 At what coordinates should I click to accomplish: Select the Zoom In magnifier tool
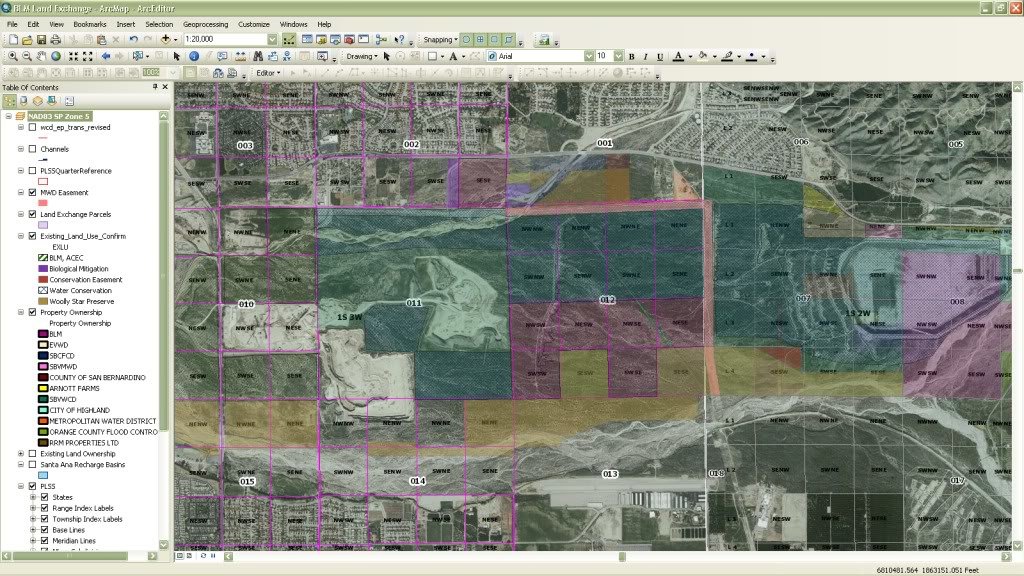click(12, 57)
